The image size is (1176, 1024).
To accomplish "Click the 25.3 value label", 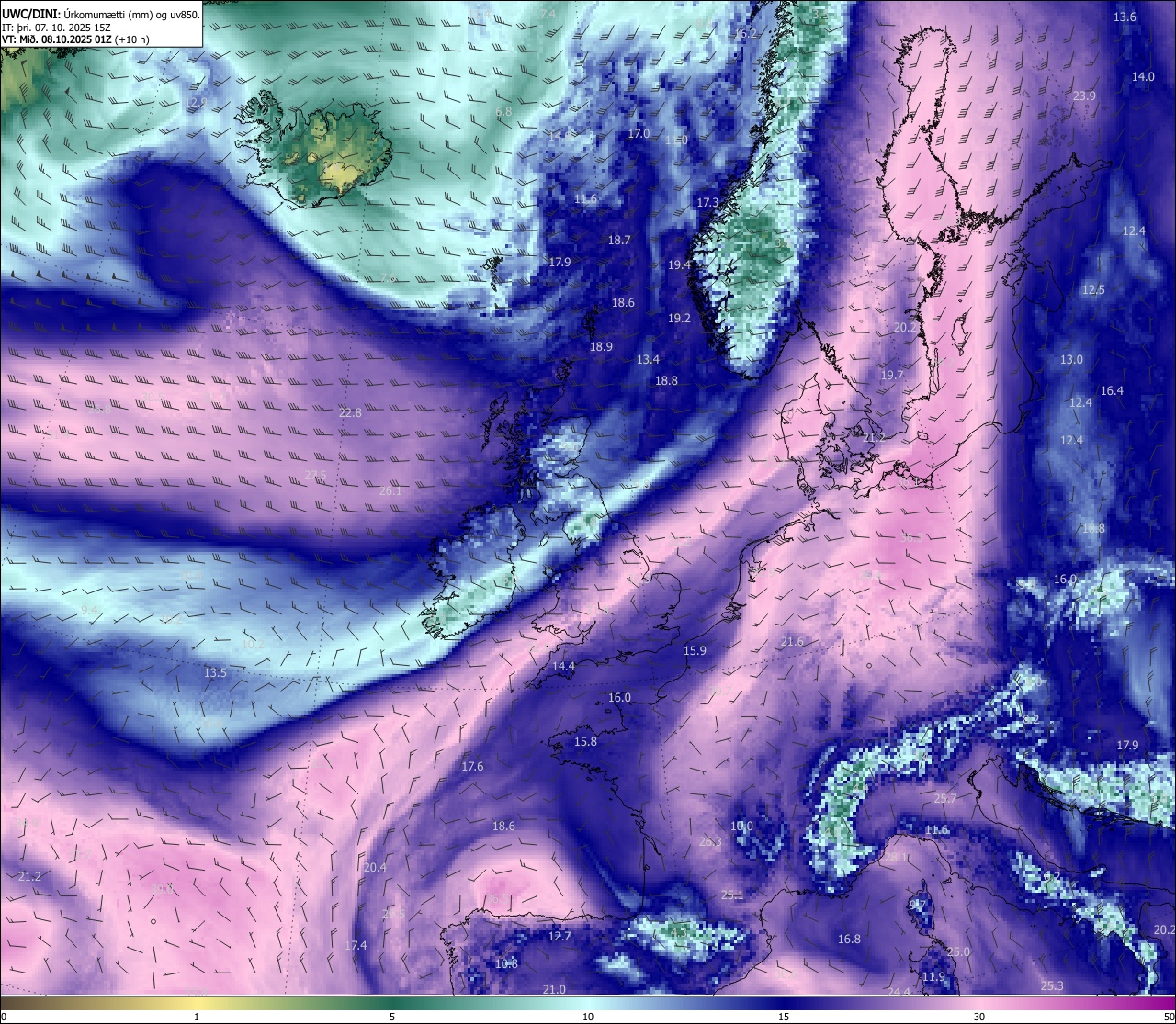I will 1052,985.
